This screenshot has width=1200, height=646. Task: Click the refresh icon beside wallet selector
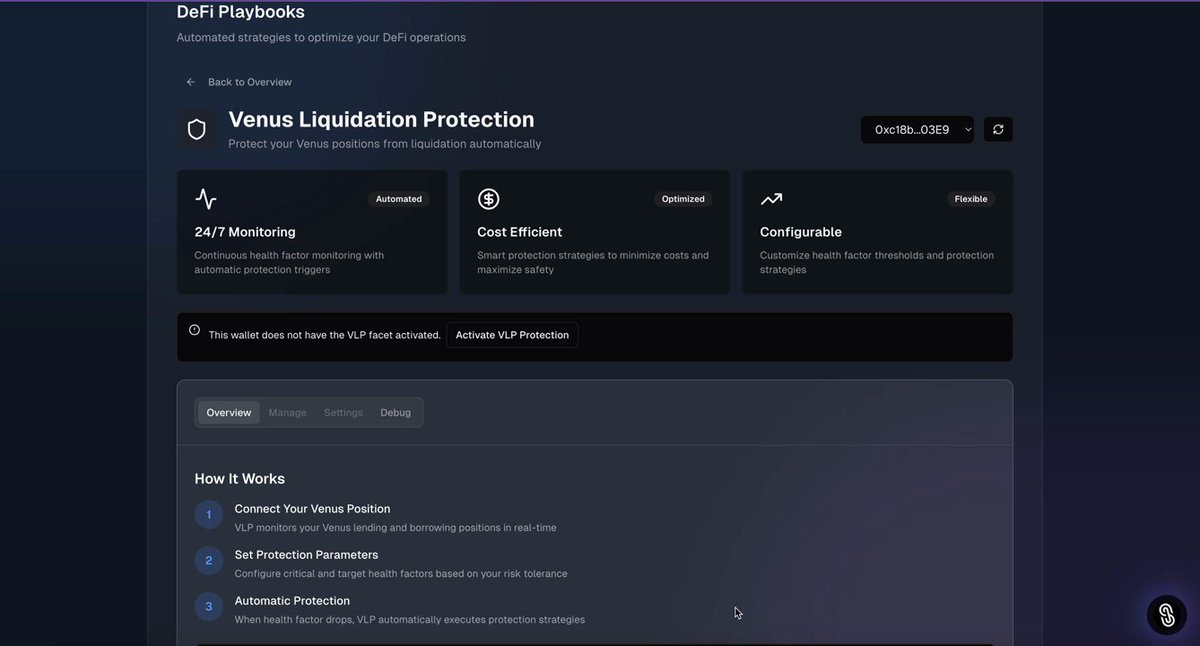click(x=998, y=129)
